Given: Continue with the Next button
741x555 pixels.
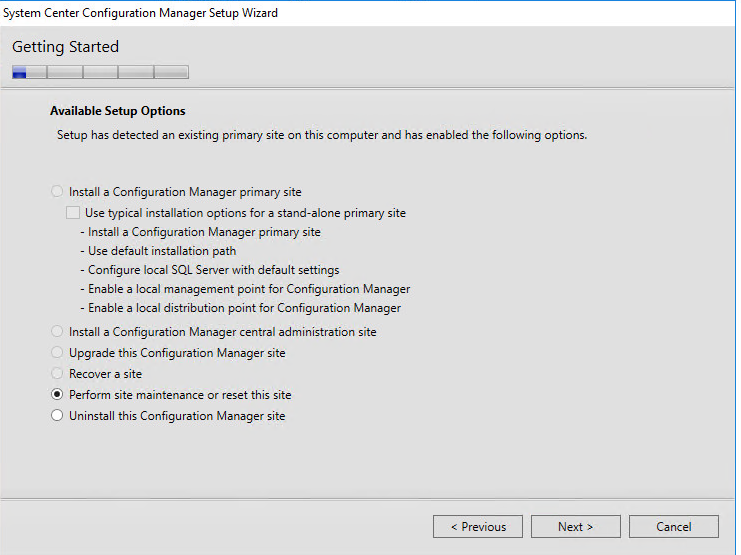Looking at the screenshot, I should (576, 527).
